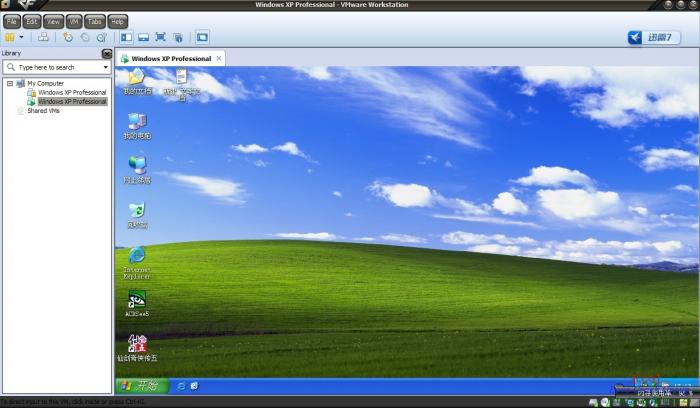The image size is (700, 408).
Task: Open the View menu
Action: pyautogui.click(x=53, y=21)
